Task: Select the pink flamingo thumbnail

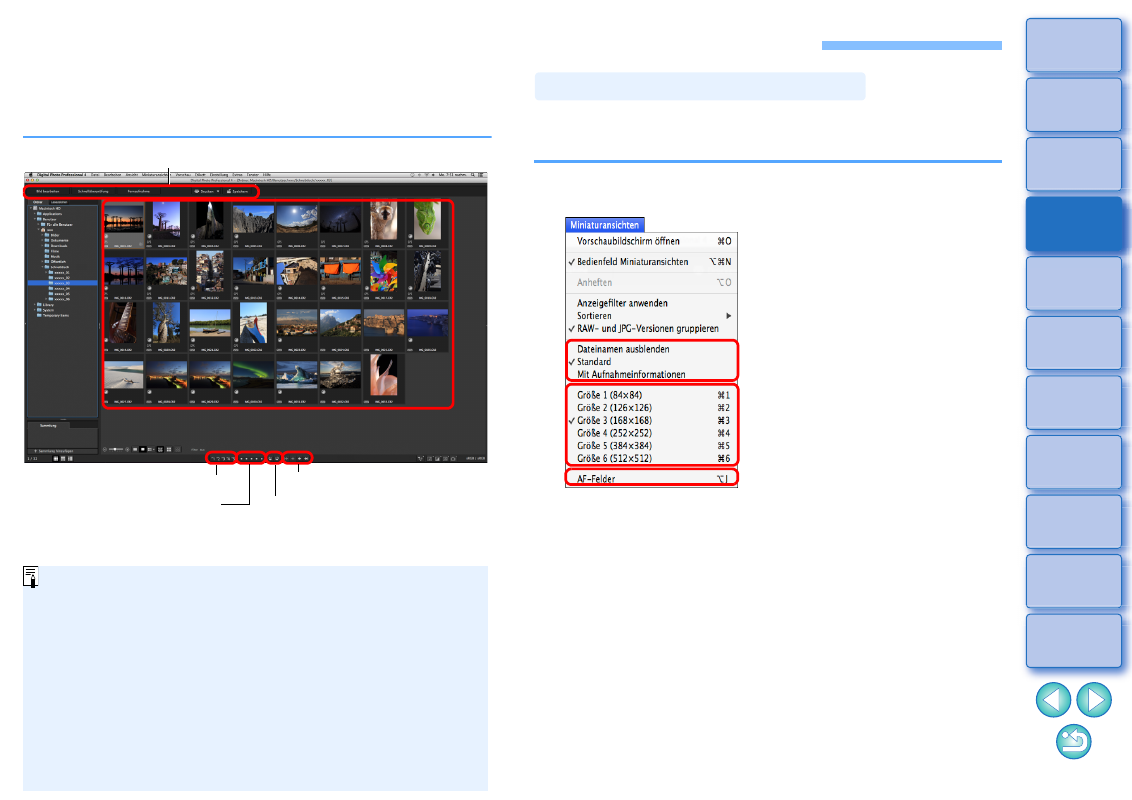Action: [383, 374]
